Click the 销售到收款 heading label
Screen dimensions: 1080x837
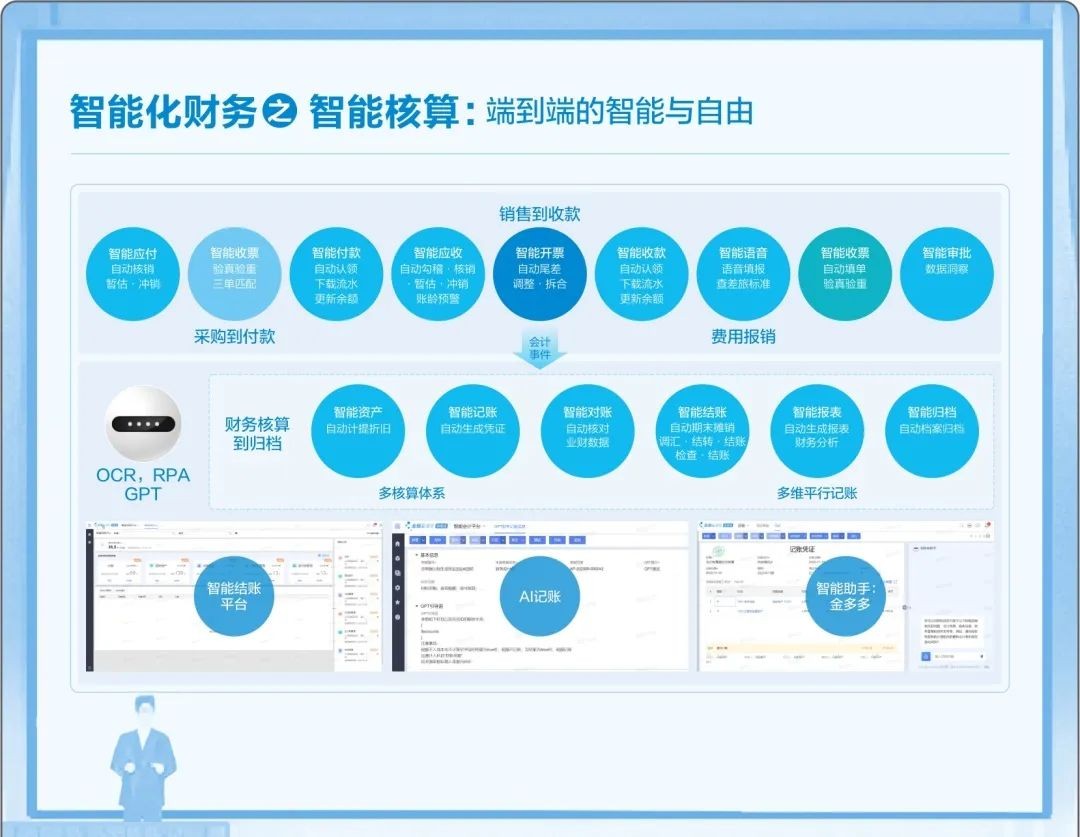coord(539,213)
